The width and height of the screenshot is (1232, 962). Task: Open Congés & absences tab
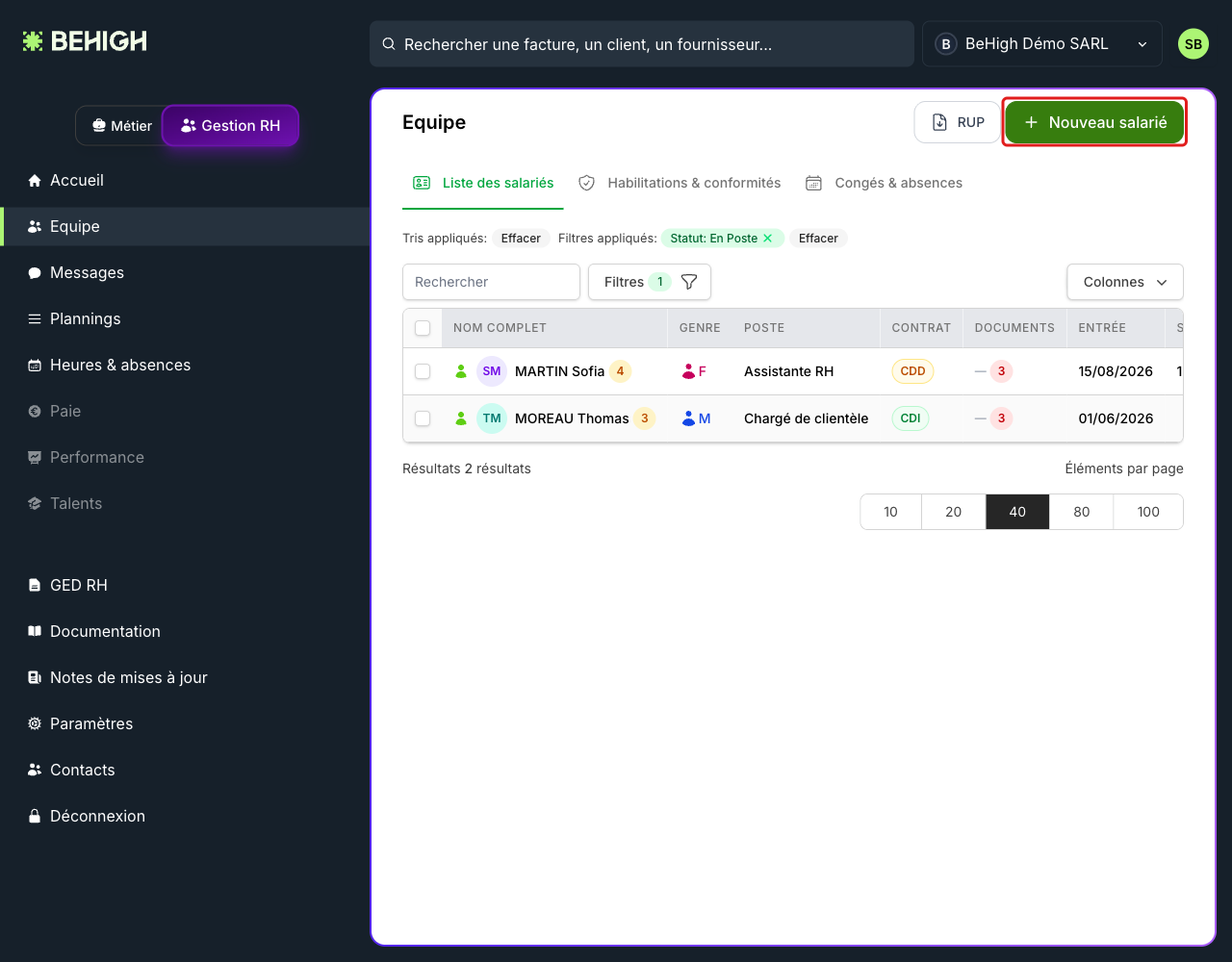tap(884, 183)
